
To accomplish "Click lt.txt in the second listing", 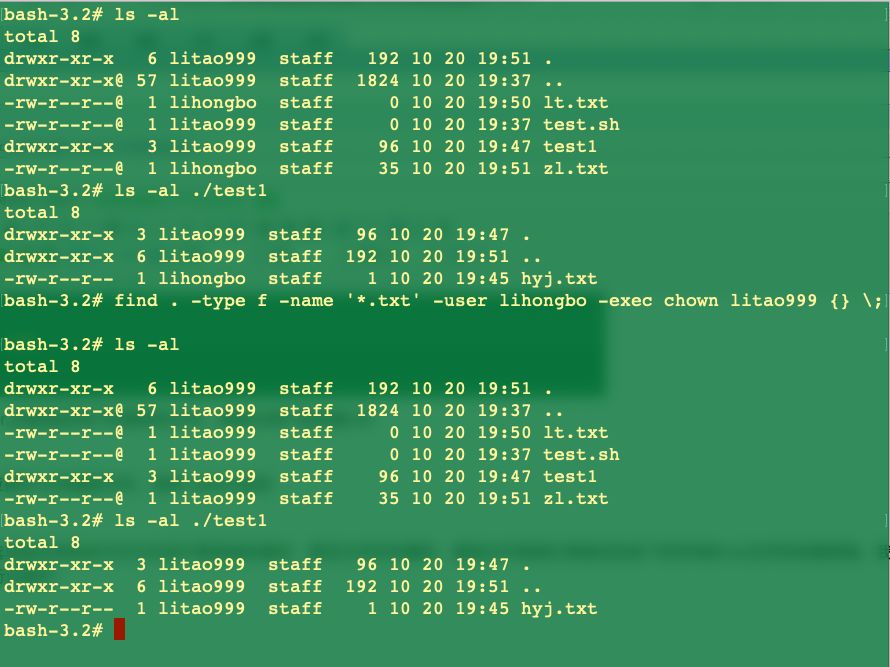I will click(575, 433).
